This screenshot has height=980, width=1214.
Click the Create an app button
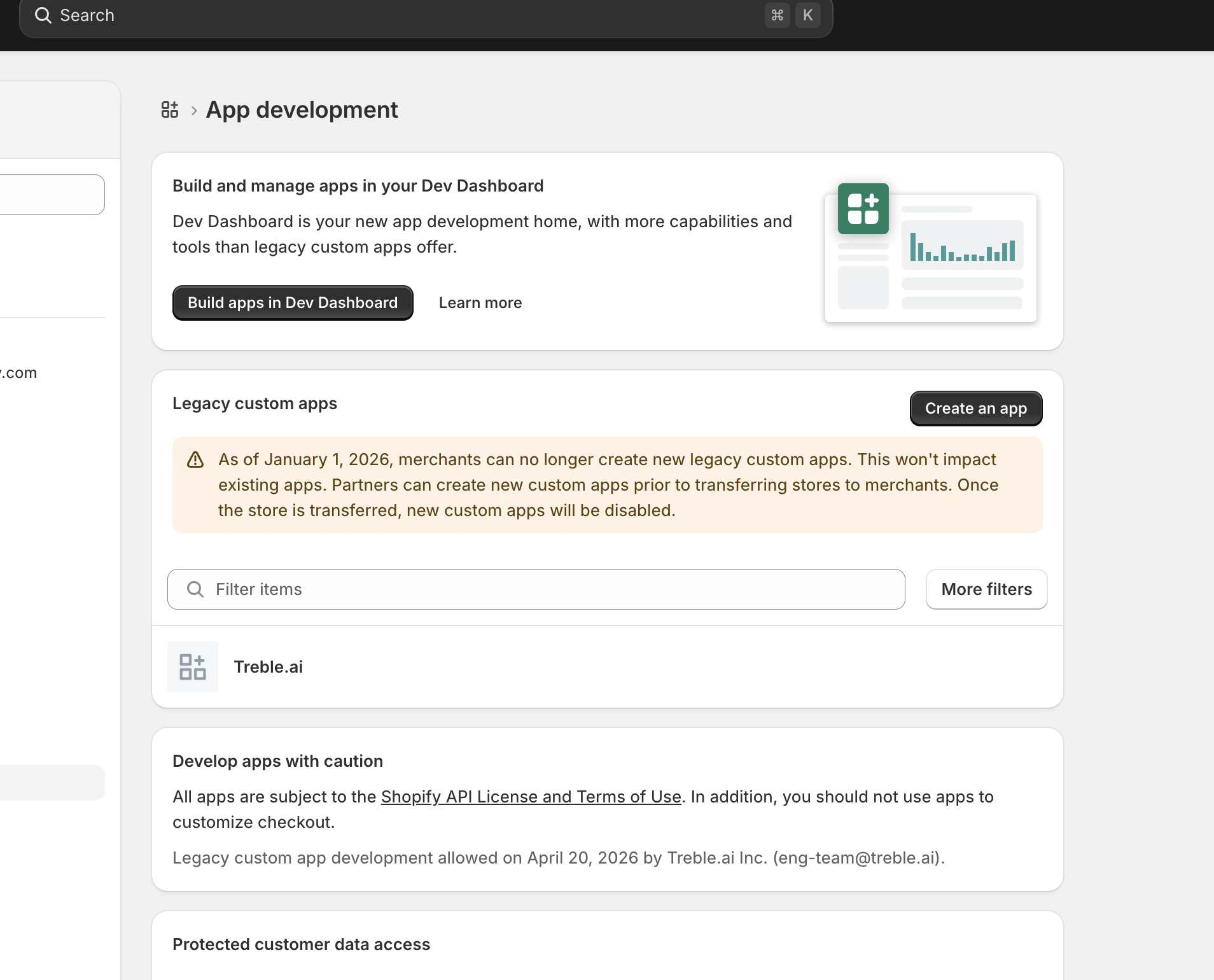click(976, 409)
